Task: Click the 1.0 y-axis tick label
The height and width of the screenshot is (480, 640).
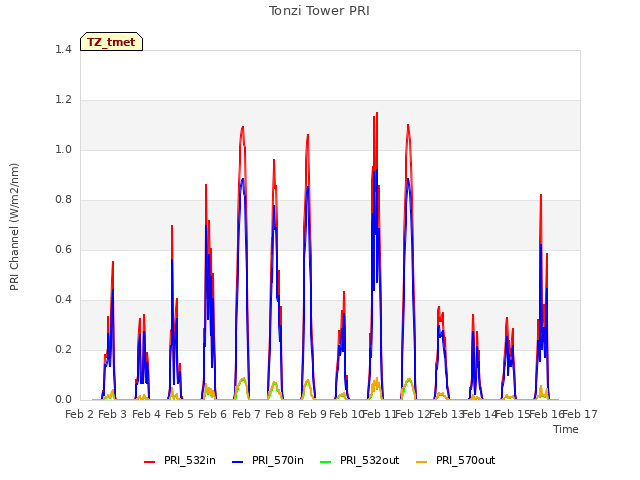Action: 63,149
